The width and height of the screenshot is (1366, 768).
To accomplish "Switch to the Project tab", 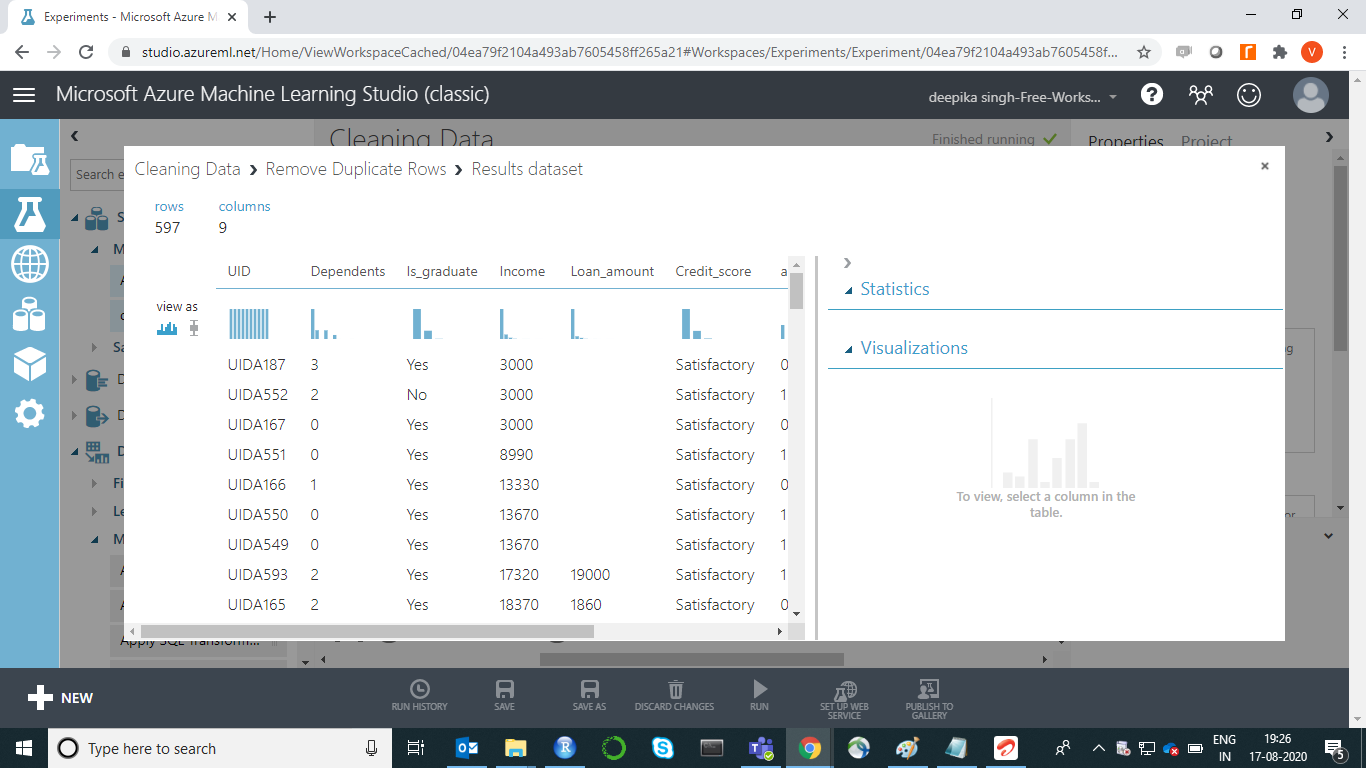I will [1206, 141].
